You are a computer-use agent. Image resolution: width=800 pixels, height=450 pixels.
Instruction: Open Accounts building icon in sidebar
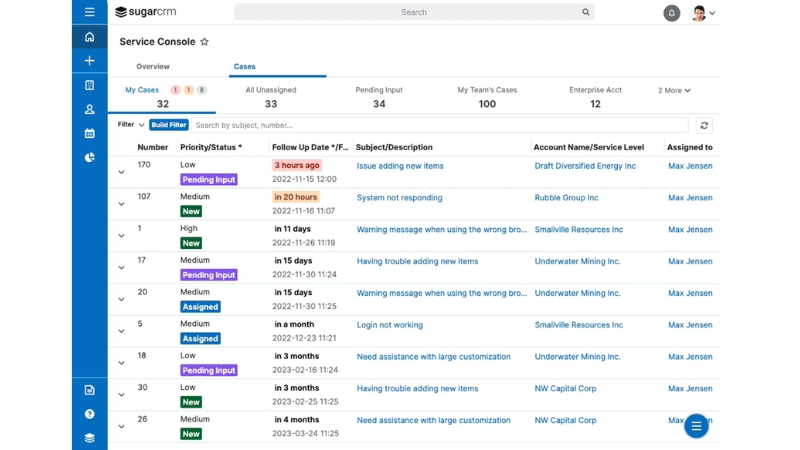[x=89, y=86]
